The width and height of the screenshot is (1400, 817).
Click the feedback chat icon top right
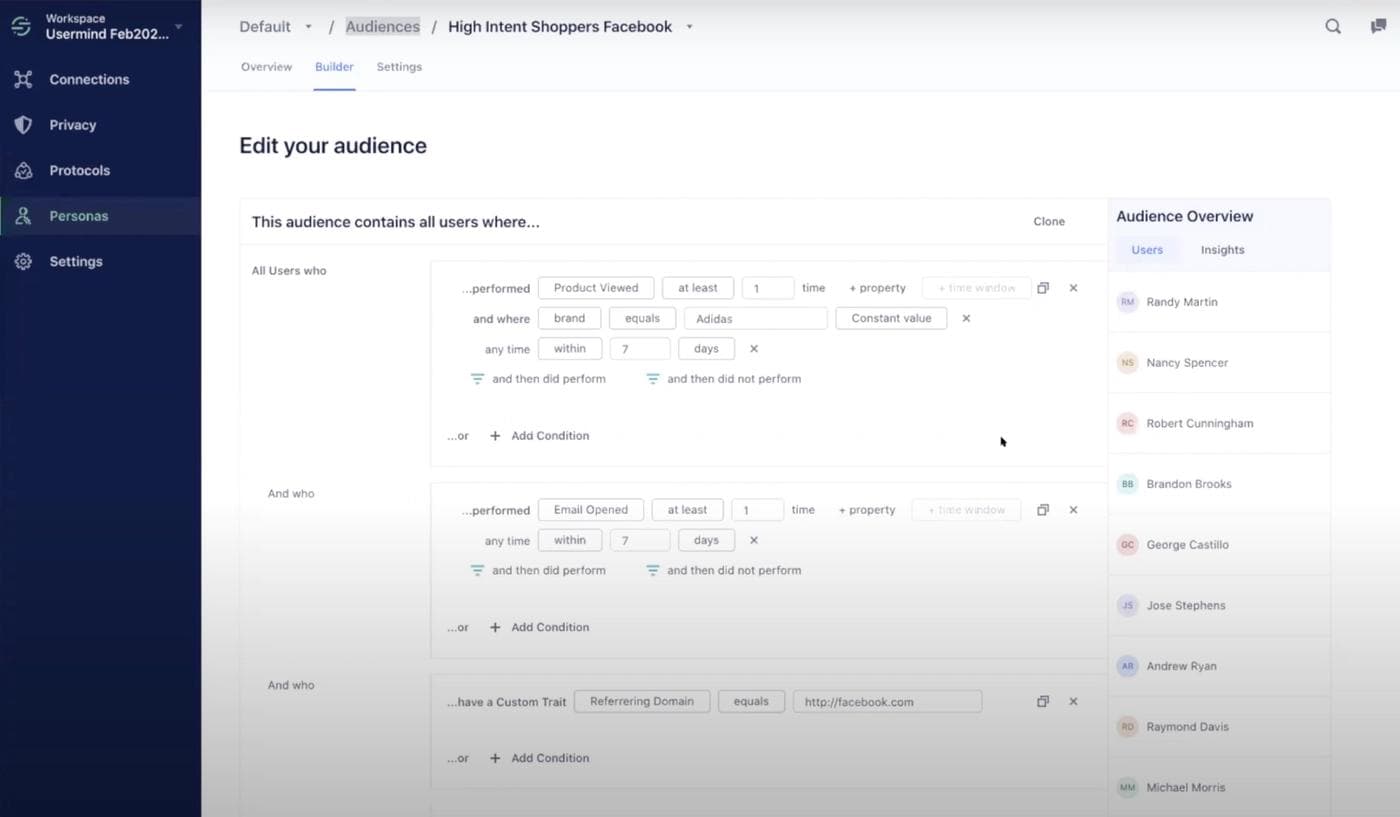[1377, 27]
